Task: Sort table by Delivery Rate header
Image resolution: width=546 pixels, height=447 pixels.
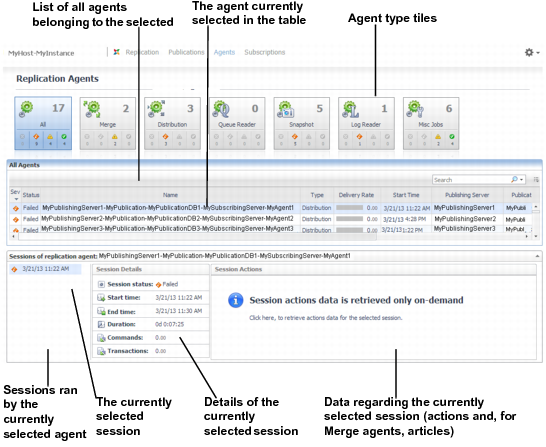Action: coord(356,195)
